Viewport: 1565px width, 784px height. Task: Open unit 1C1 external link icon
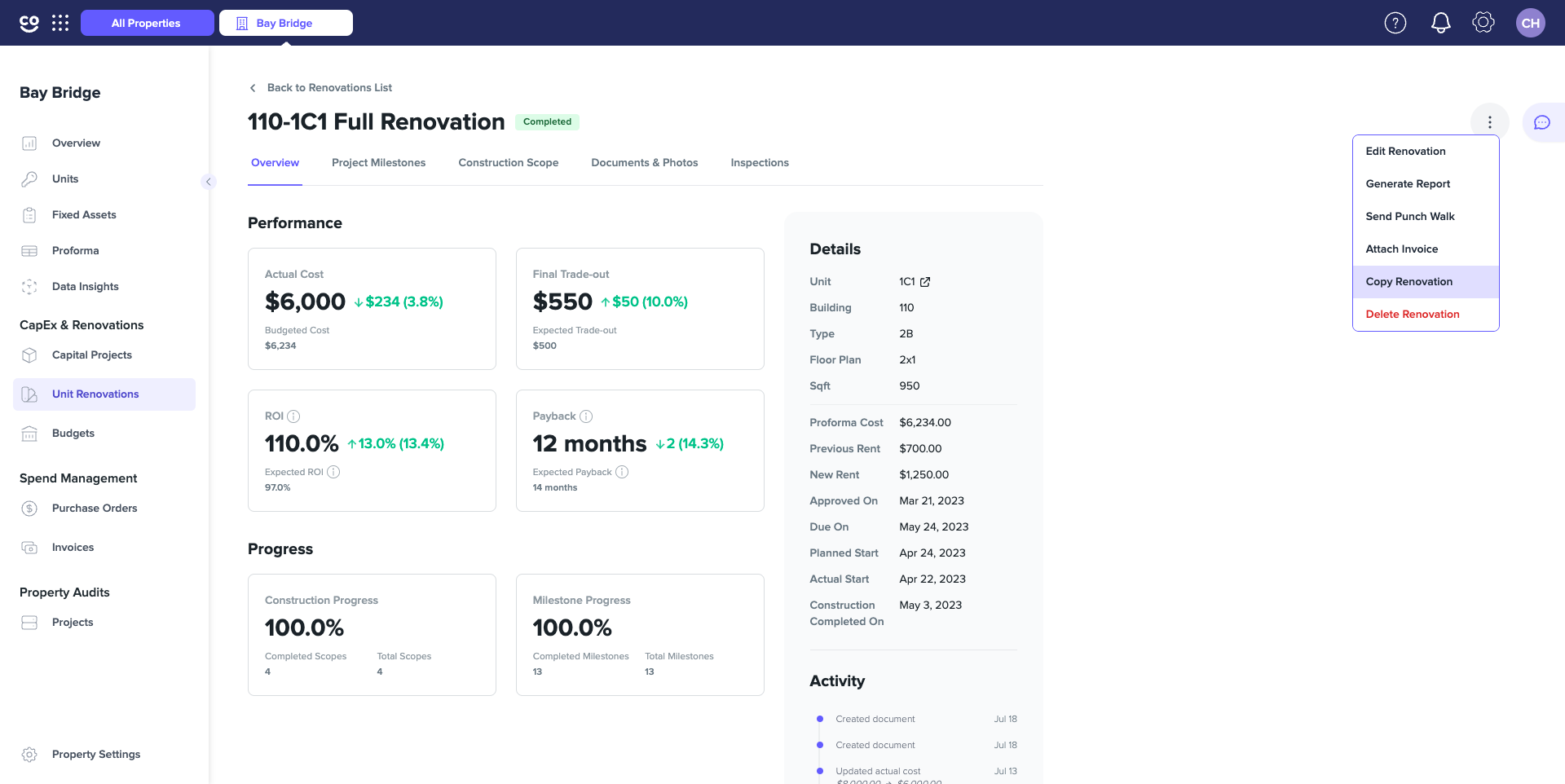click(925, 282)
